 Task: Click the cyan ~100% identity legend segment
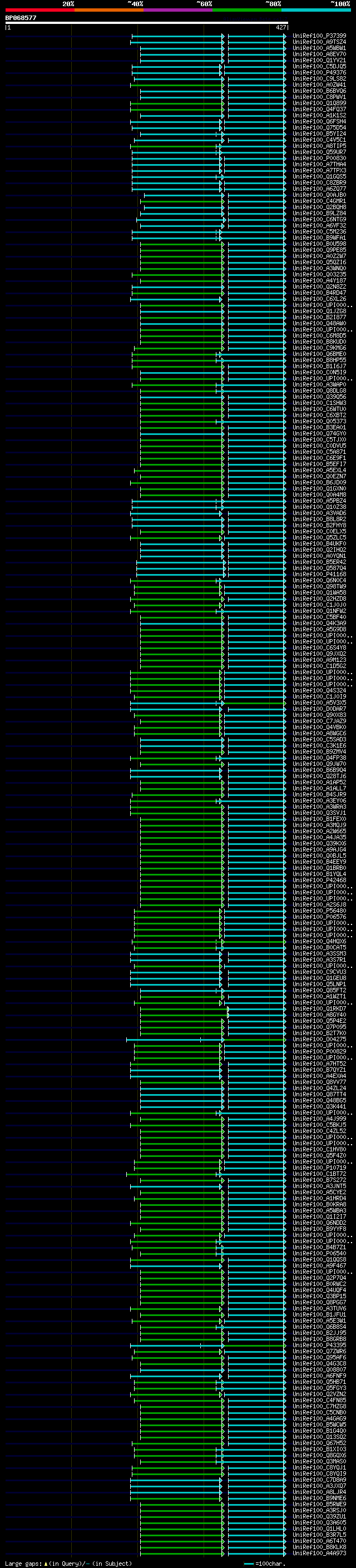coord(316,10)
